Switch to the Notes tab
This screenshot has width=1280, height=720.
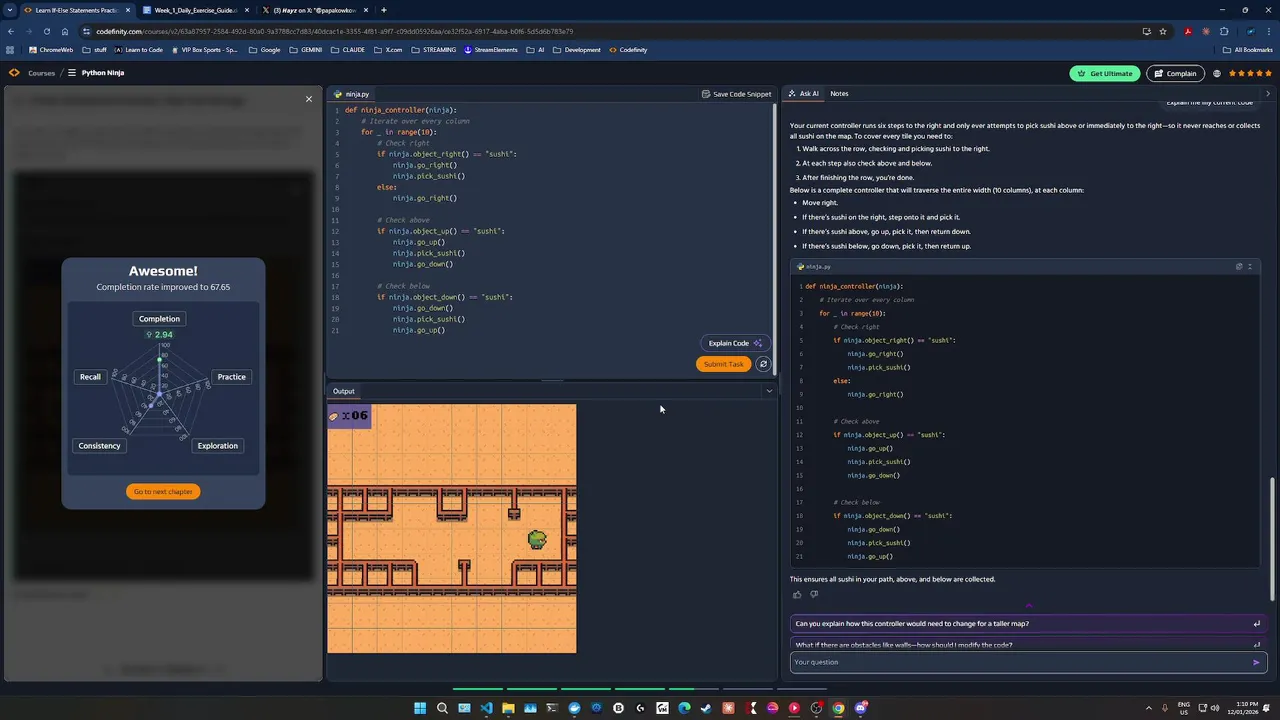click(839, 94)
